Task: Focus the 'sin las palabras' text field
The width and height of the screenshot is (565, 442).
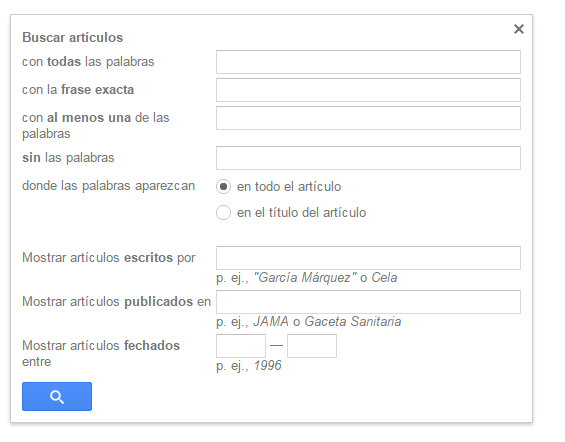Action: pos(368,158)
